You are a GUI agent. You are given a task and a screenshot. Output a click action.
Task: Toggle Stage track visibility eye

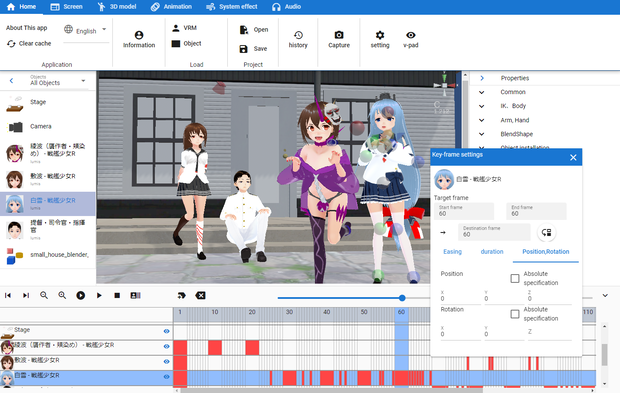point(166,331)
